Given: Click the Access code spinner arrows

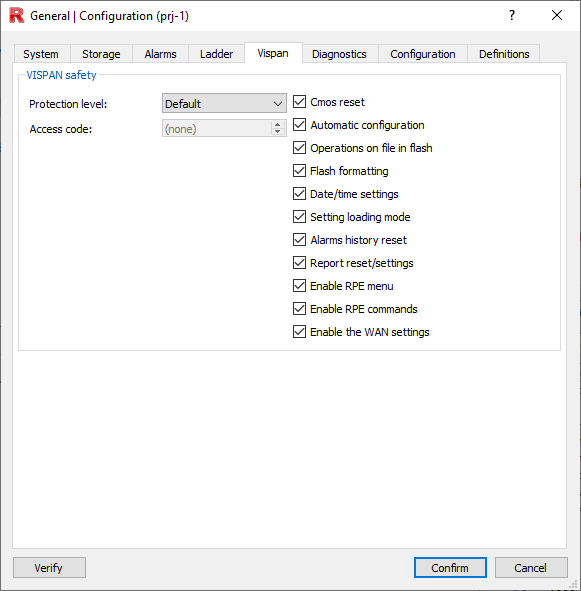Looking at the screenshot, I should pos(278,128).
